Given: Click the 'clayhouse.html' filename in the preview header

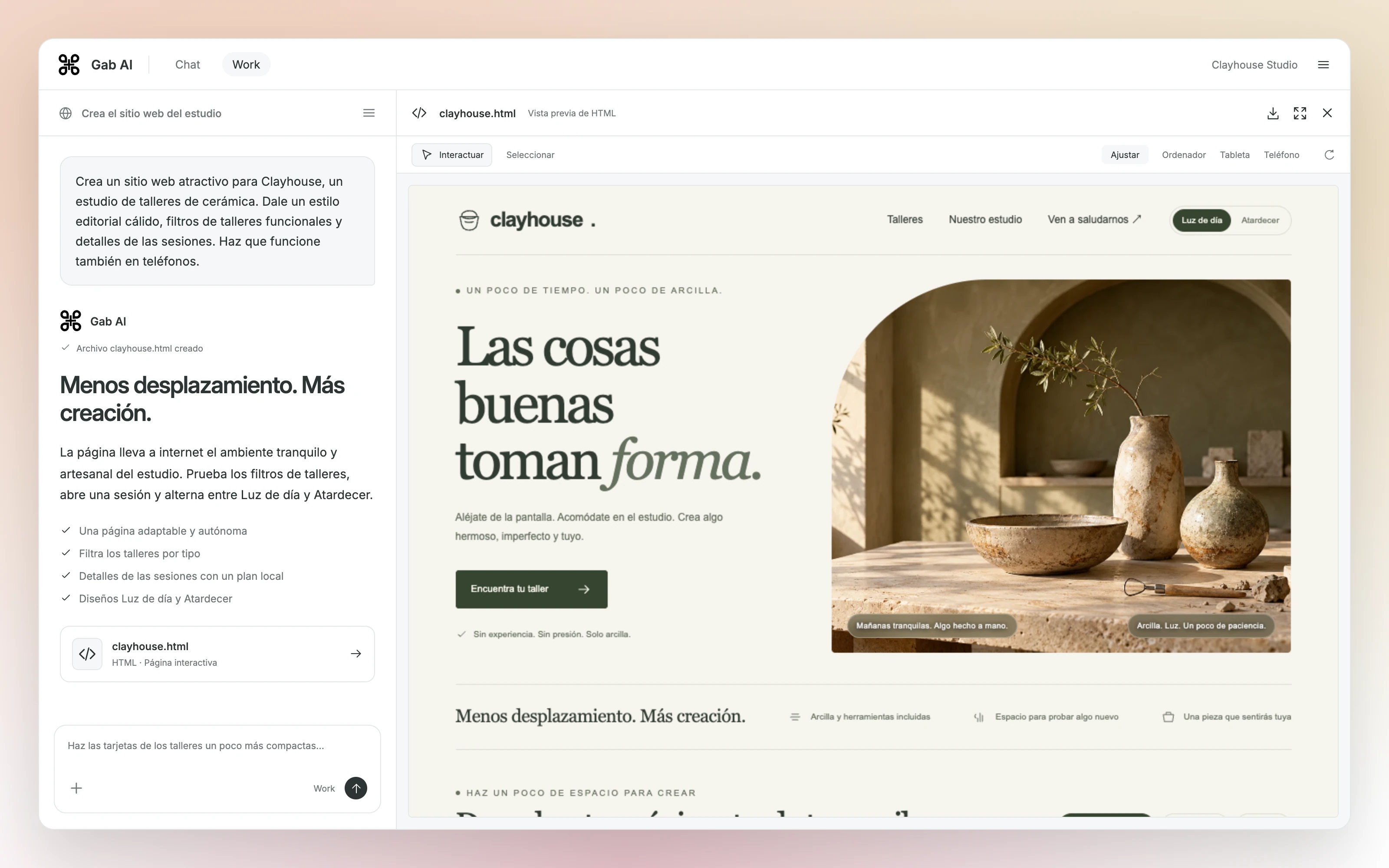Looking at the screenshot, I should [x=477, y=113].
